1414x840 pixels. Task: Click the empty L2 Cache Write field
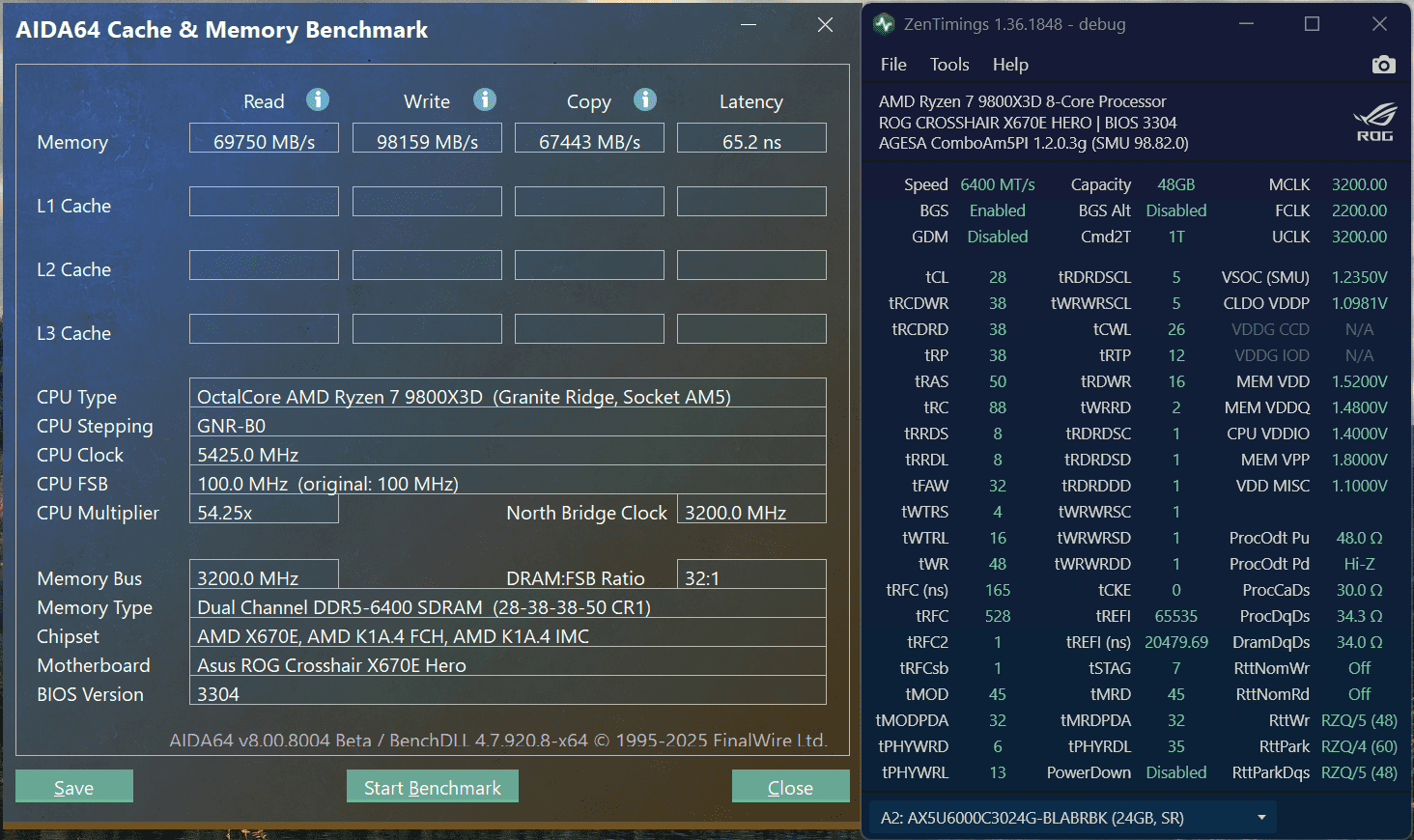[x=427, y=265]
